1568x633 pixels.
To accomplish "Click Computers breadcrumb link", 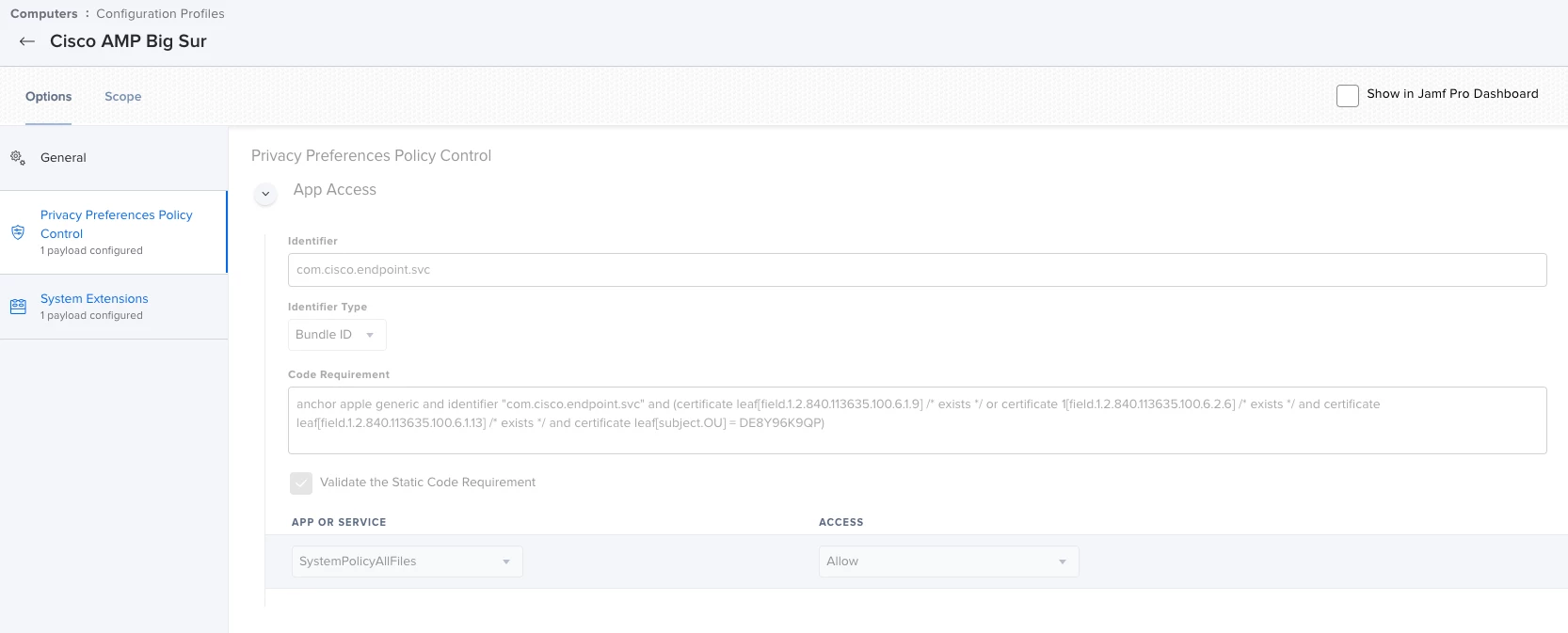I will 44,14.
